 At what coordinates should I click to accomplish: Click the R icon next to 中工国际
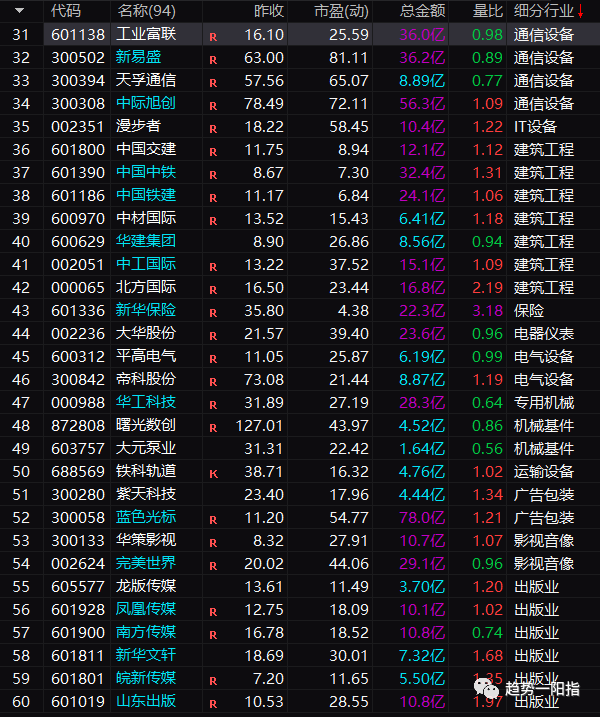(213, 267)
